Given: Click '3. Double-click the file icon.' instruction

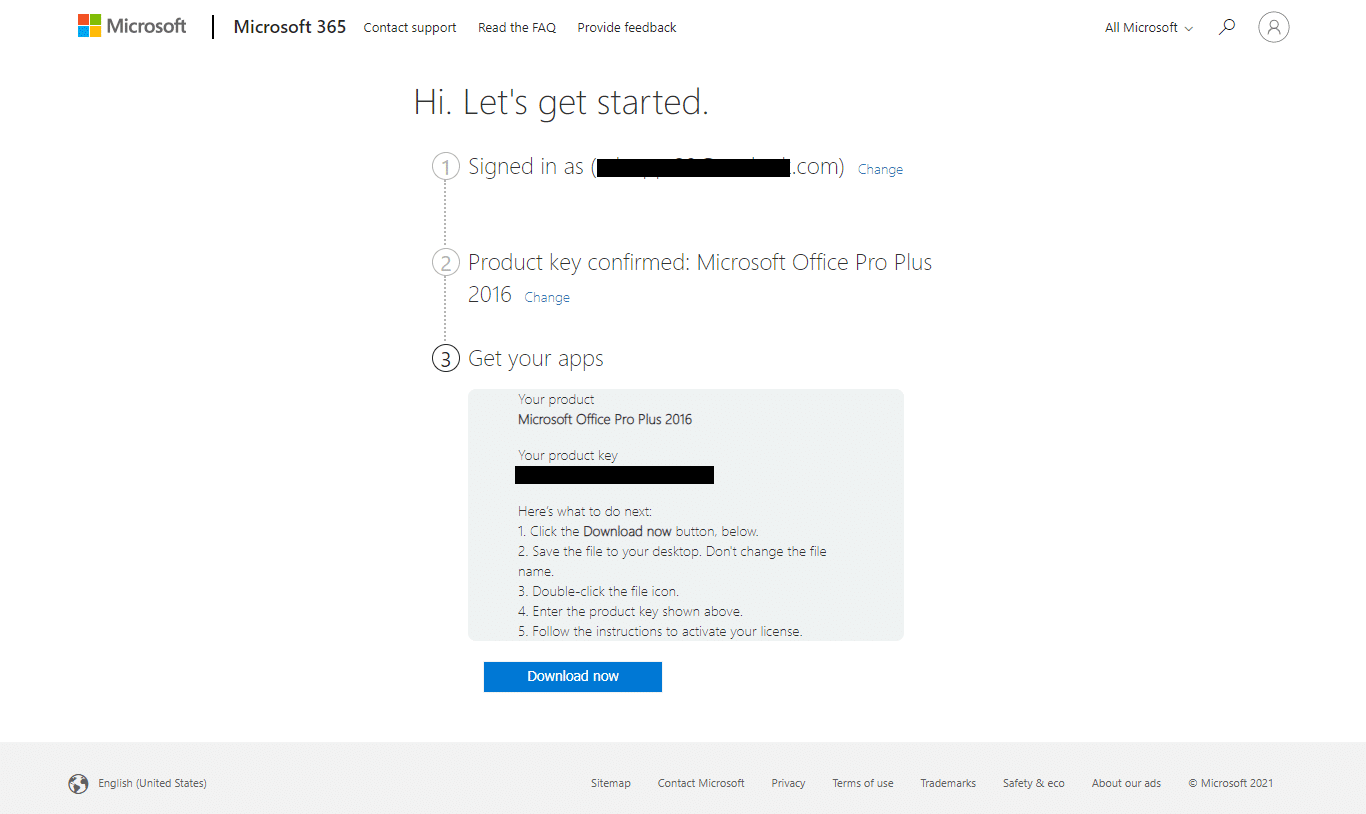Looking at the screenshot, I should point(598,592).
